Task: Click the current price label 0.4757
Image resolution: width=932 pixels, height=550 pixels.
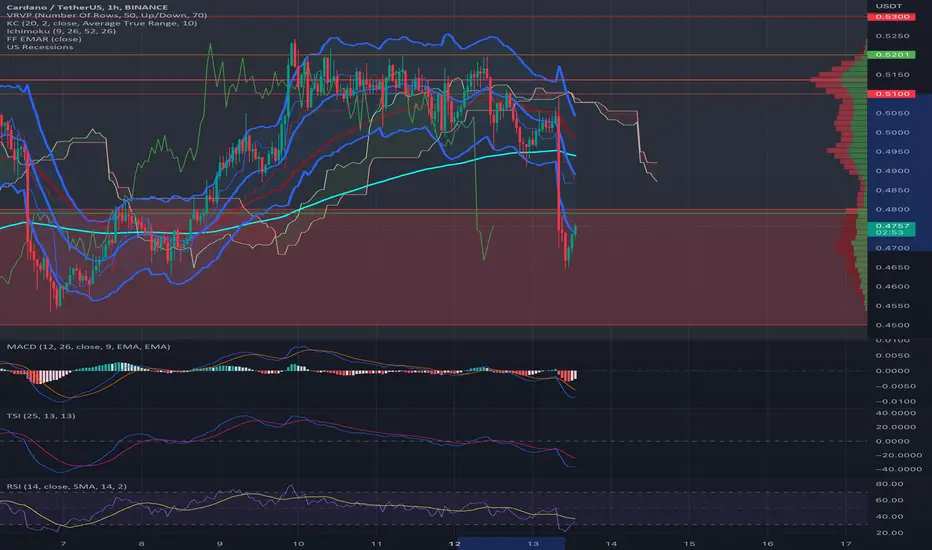Action: pos(891,229)
